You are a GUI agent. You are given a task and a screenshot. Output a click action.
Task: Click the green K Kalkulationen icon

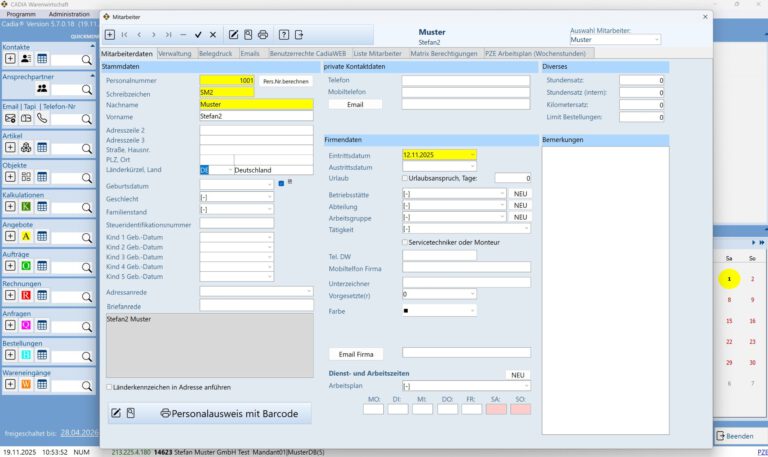click(26, 206)
